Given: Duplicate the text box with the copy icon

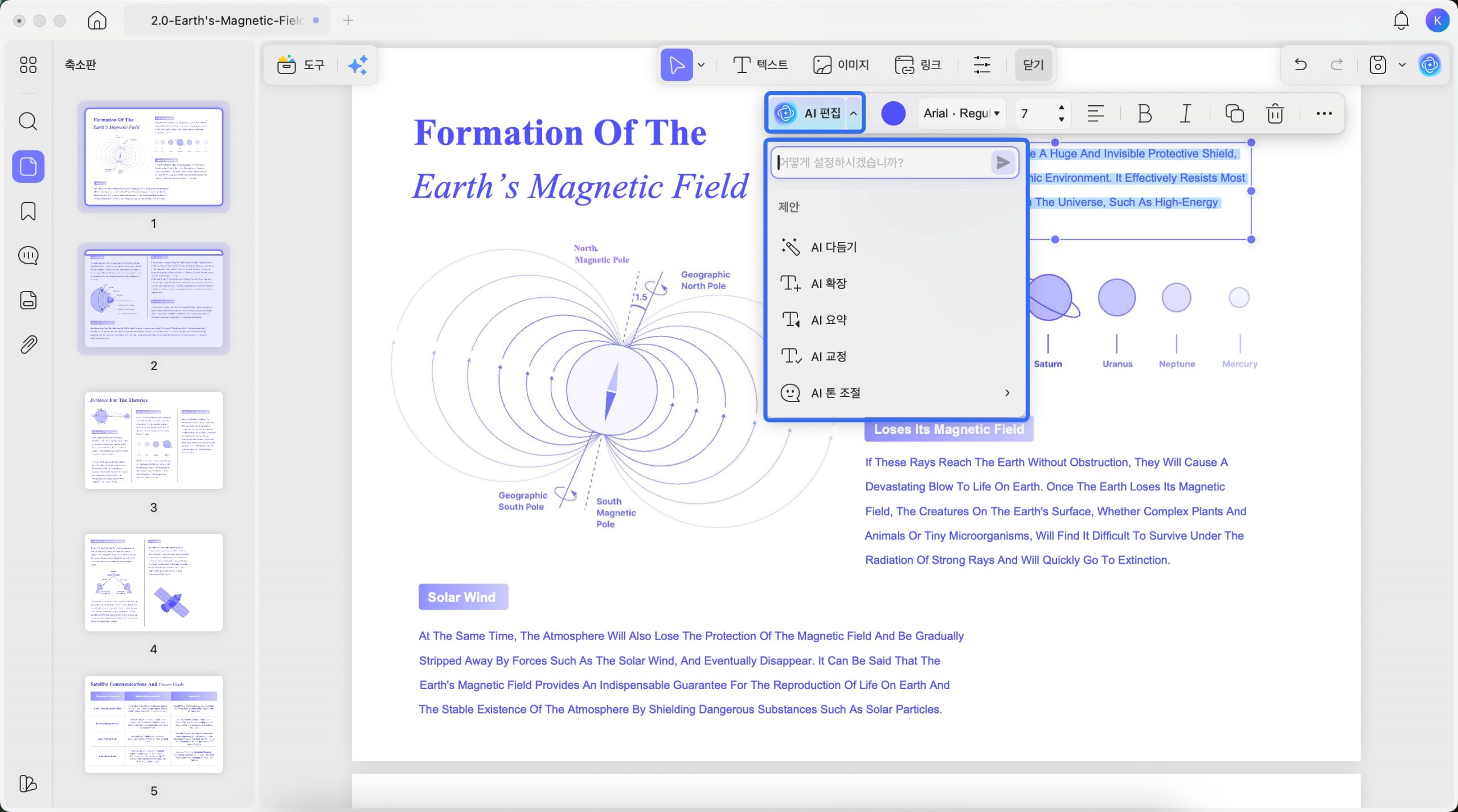Looking at the screenshot, I should pos(1234,113).
